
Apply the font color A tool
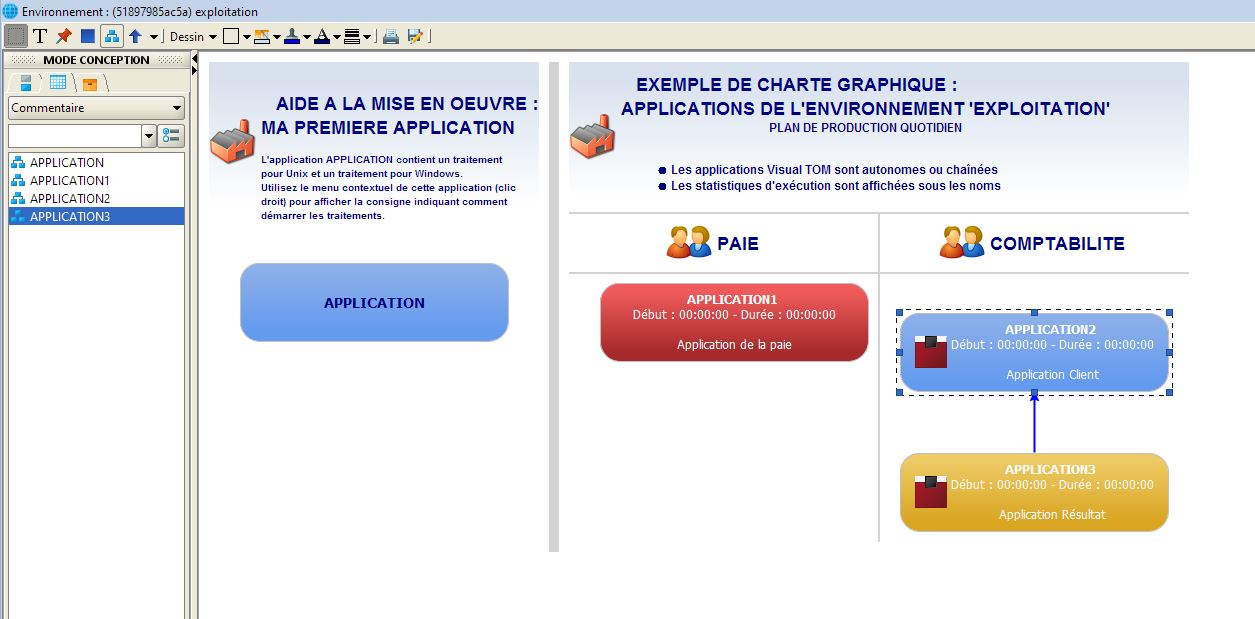coord(322,36)
